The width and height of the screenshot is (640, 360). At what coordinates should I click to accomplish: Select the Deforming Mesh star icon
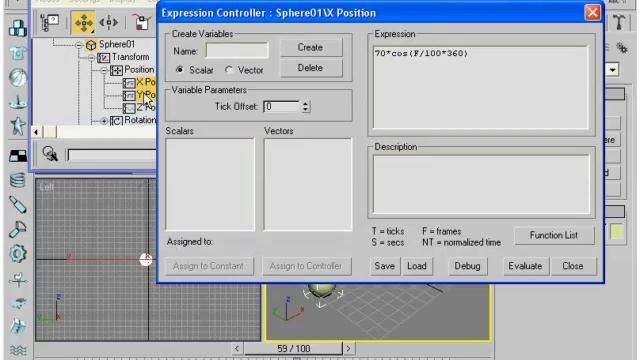(18, 126)
